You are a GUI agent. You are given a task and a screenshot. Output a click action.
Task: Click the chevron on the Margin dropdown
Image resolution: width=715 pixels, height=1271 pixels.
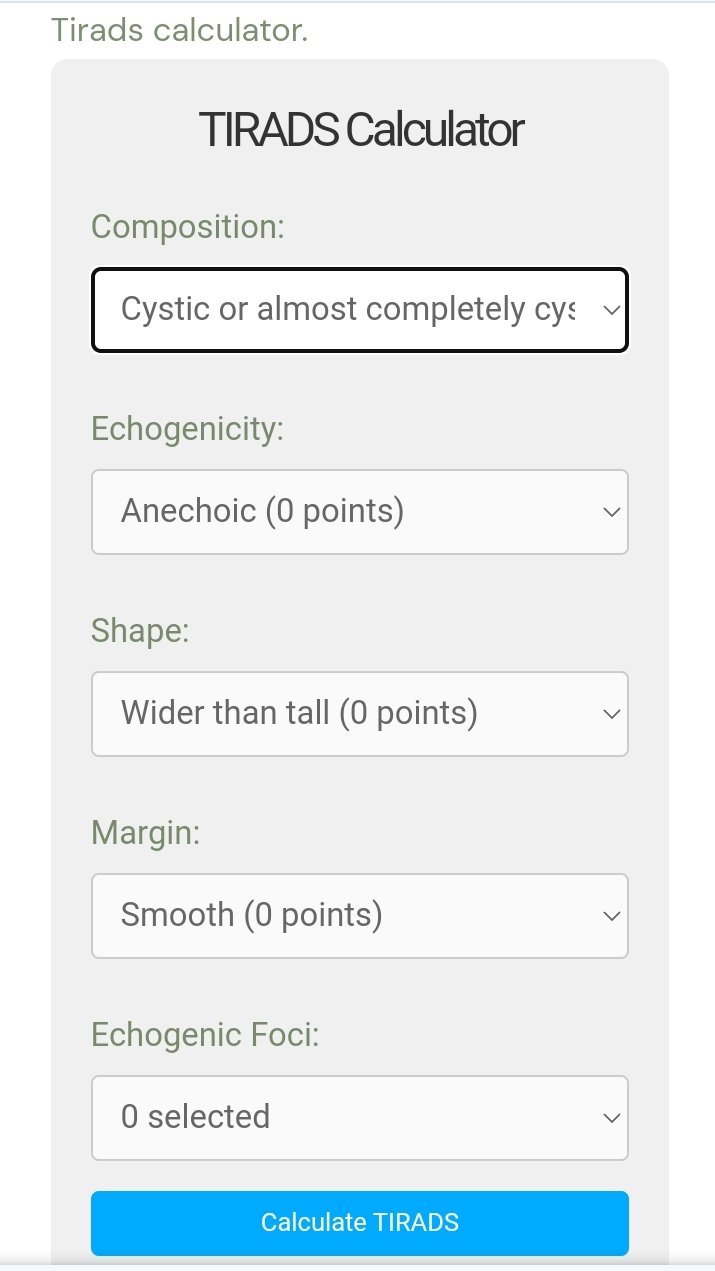pos(612,915)
